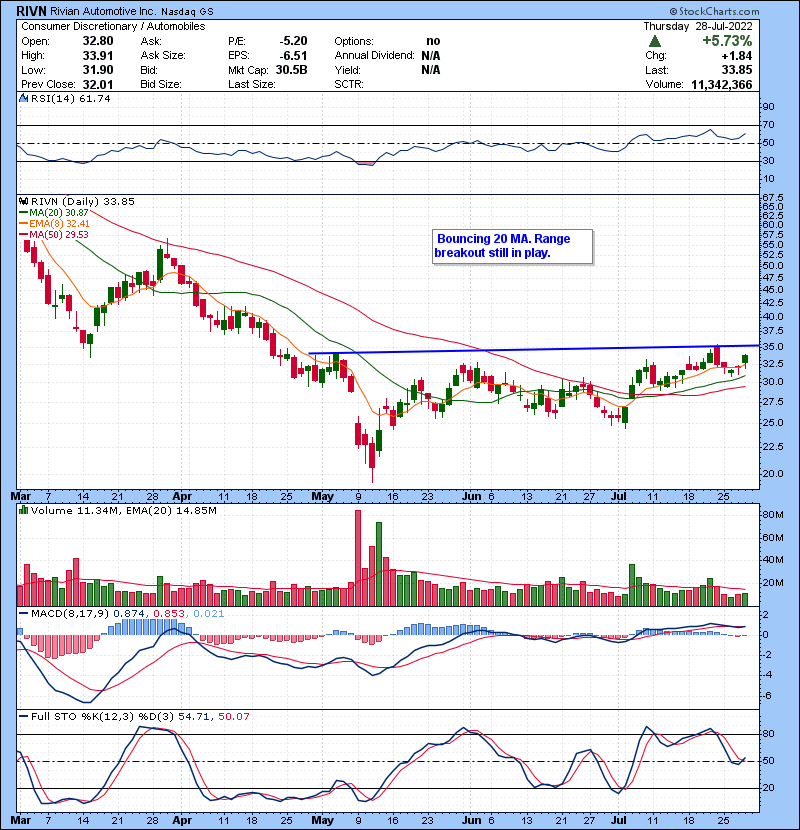Click the Mkt Cap value 30.5B

[x=291, y=70]
